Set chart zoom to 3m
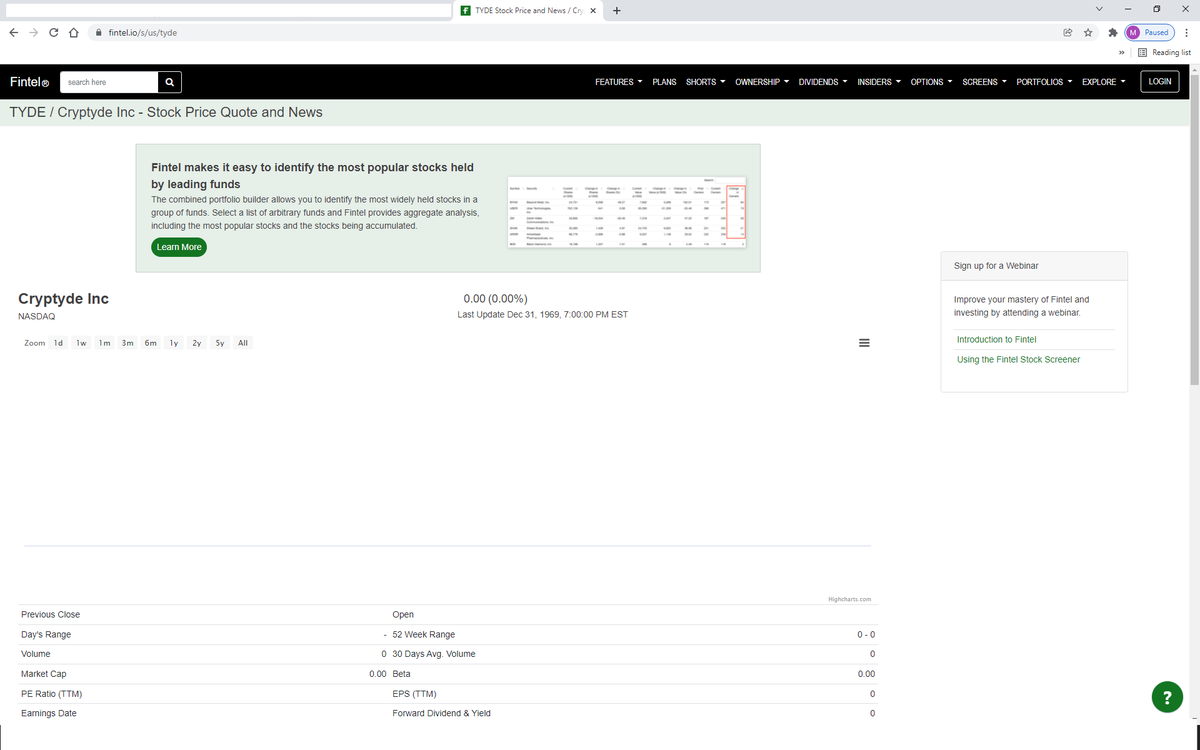This screenshot has width=1200, height=750. point(128,343)
